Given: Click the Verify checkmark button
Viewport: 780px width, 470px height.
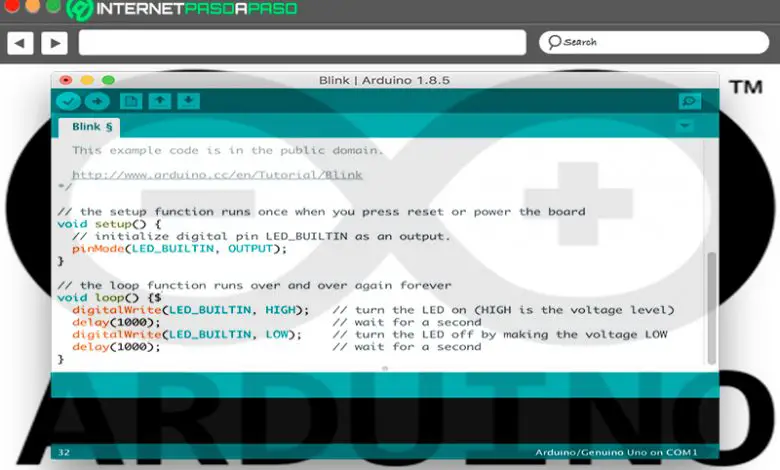Looking at the screenshot, I should click(x=68, y=101).
